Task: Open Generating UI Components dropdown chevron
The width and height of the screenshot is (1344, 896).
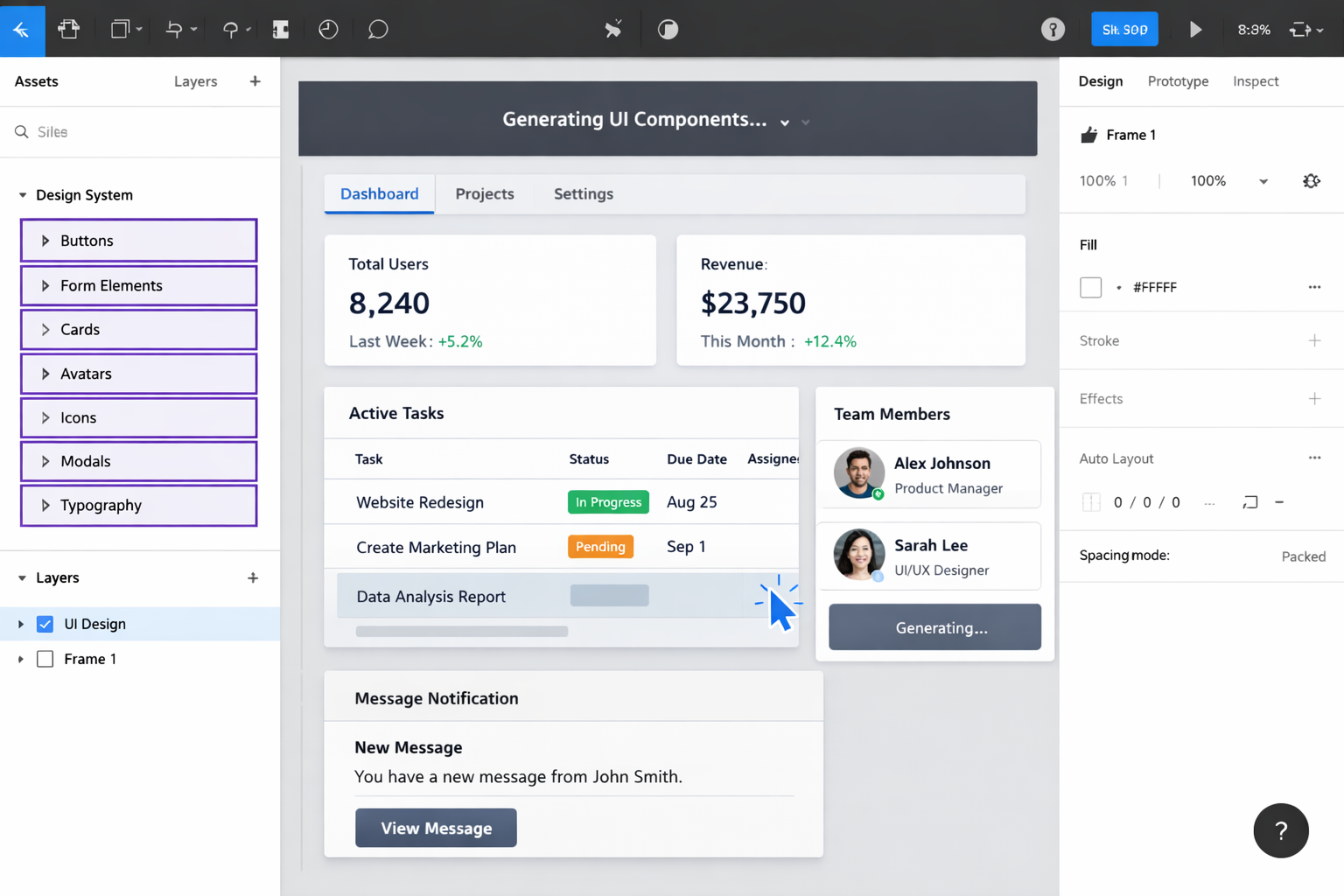Action: [x=785, y=122]
